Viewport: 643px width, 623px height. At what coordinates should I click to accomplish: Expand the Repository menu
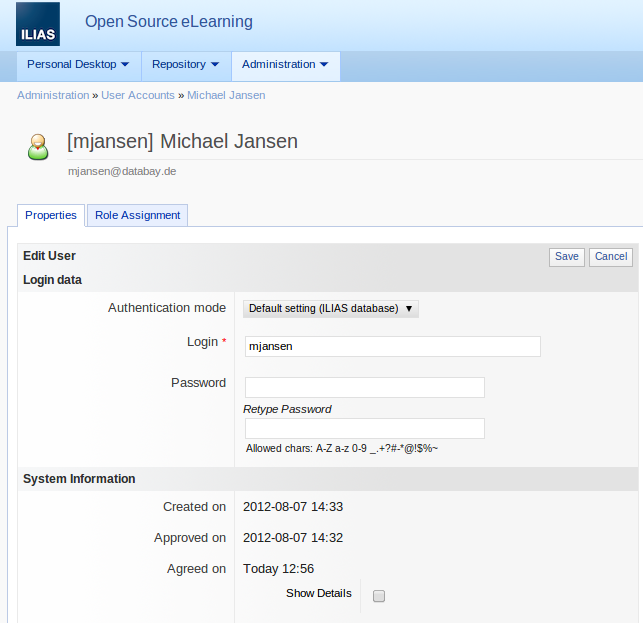185,65
